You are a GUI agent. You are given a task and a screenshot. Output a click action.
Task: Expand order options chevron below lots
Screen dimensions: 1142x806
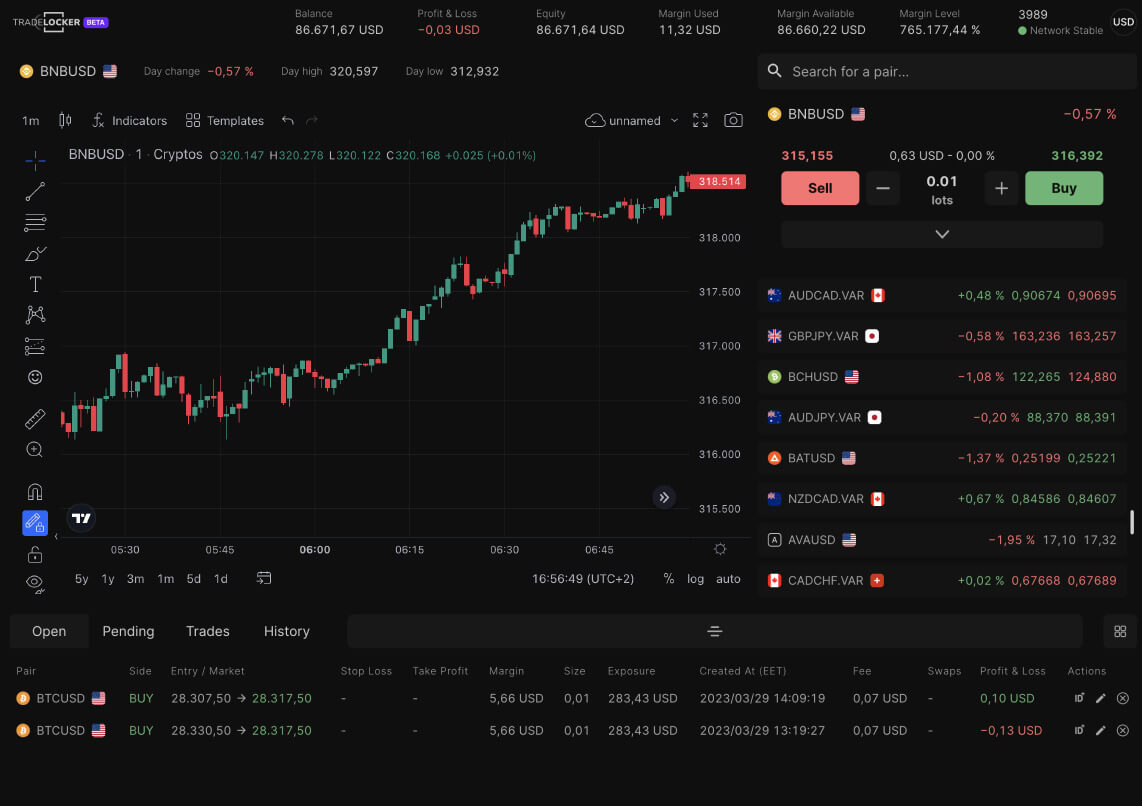tap(941, 234)
